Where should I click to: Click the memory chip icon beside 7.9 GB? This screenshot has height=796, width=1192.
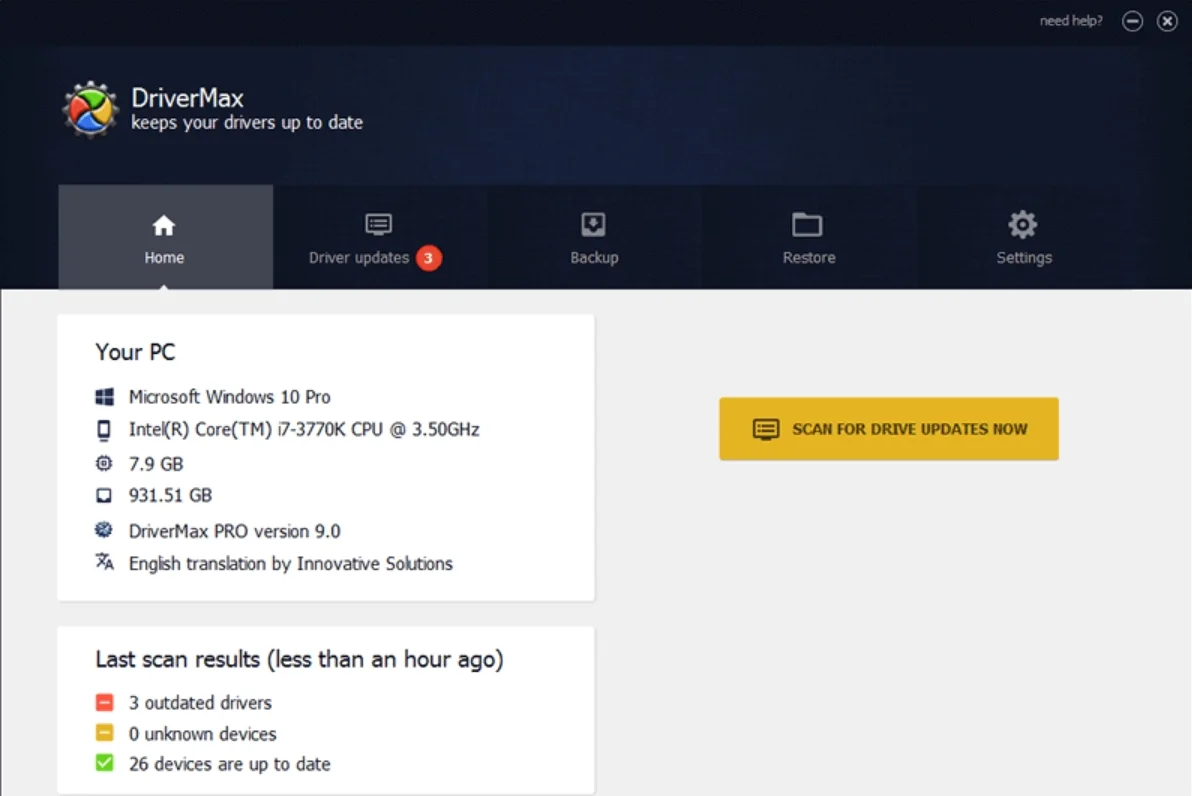104,463
